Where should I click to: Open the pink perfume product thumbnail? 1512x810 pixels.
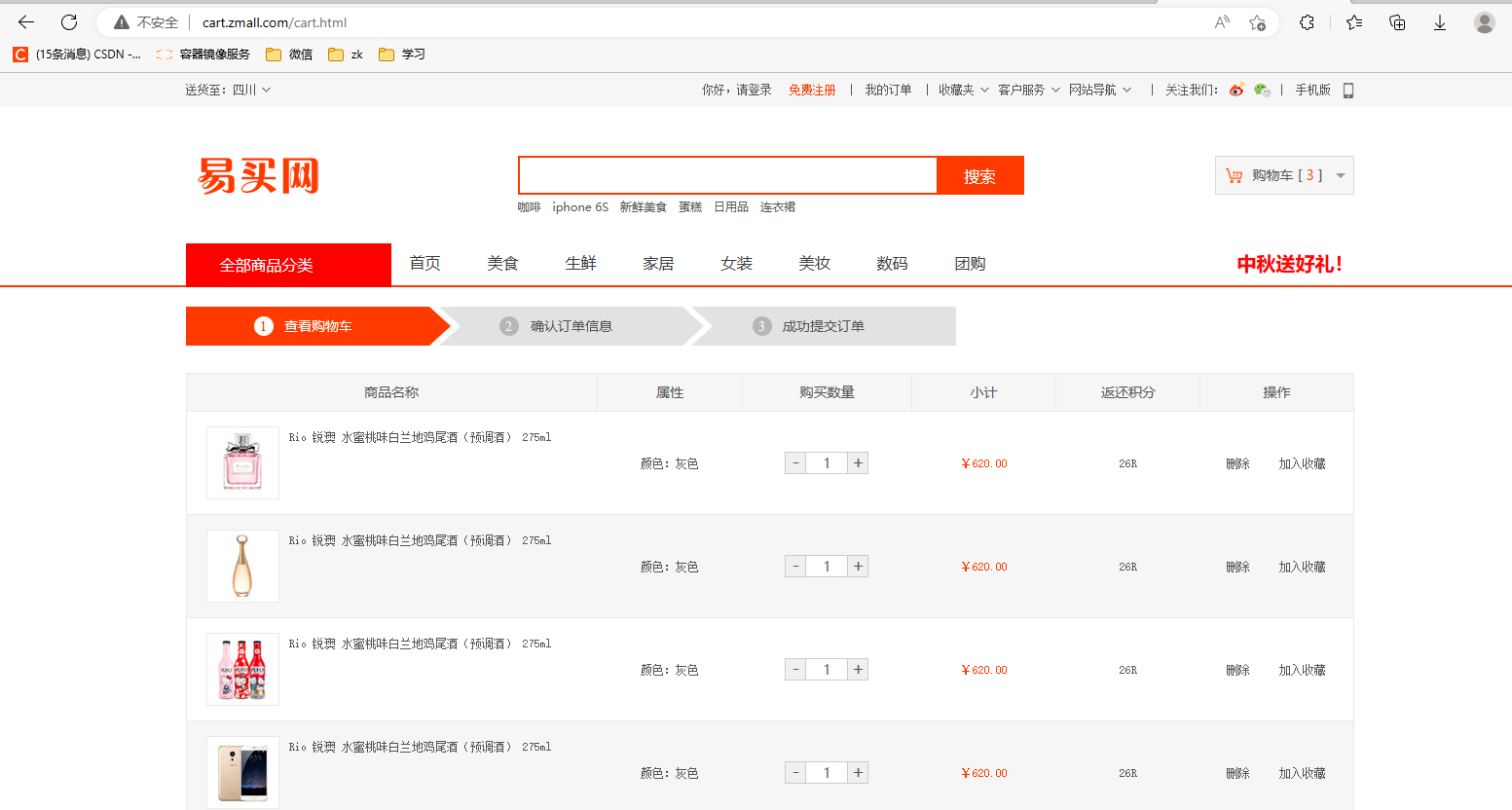pos(242,462)
